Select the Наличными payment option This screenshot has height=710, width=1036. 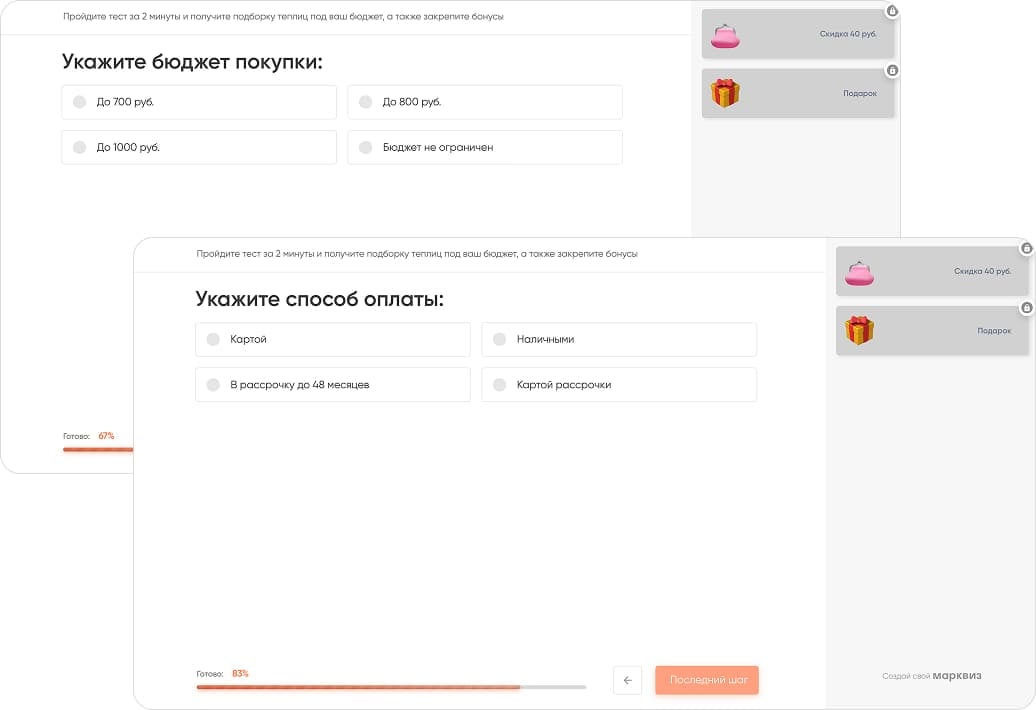coord(619,339)
